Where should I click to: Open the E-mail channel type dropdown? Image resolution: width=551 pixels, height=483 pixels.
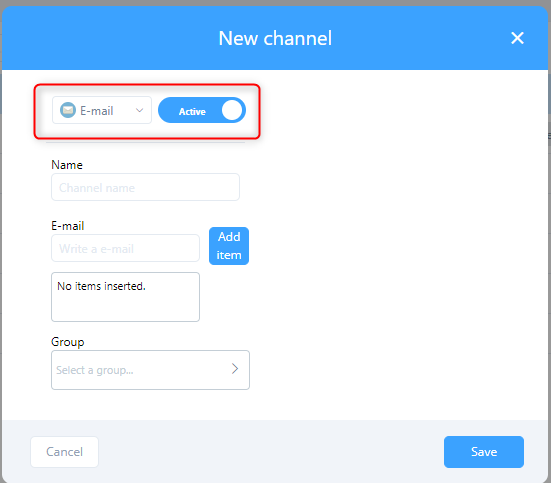[x=102, y=110]
